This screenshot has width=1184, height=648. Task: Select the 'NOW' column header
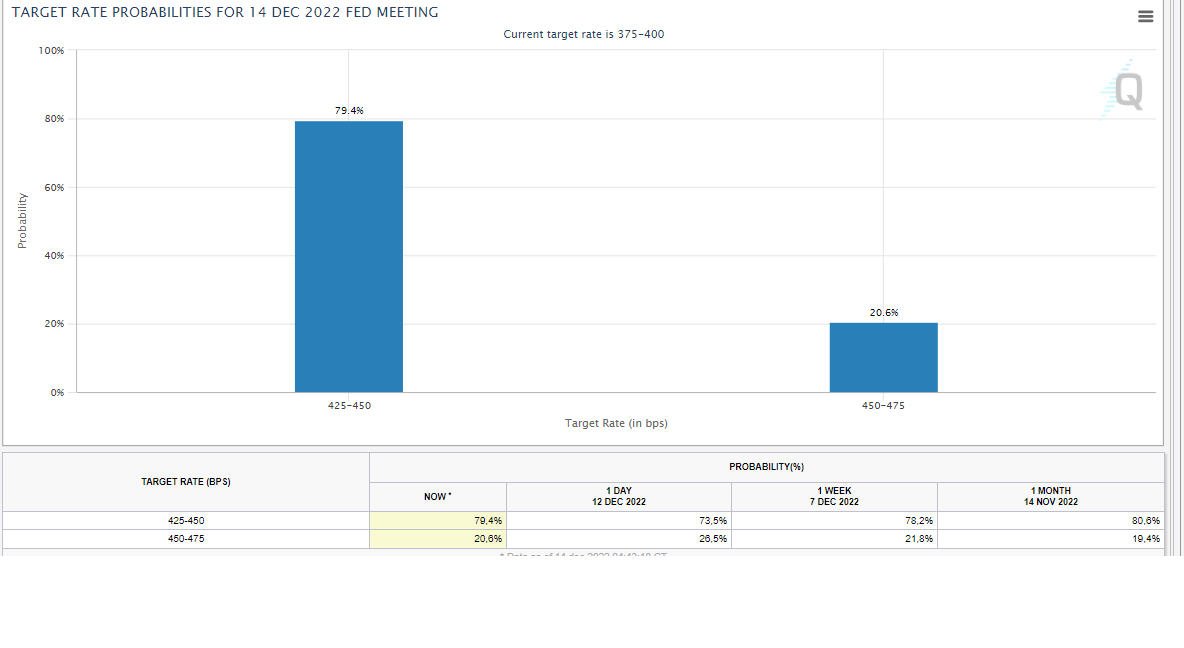[437, 497]
